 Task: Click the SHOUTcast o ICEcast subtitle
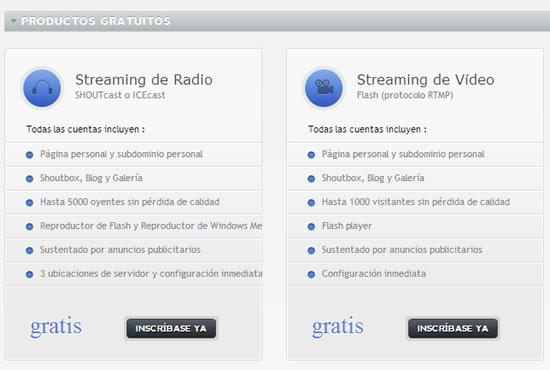(x=120, y=95)
